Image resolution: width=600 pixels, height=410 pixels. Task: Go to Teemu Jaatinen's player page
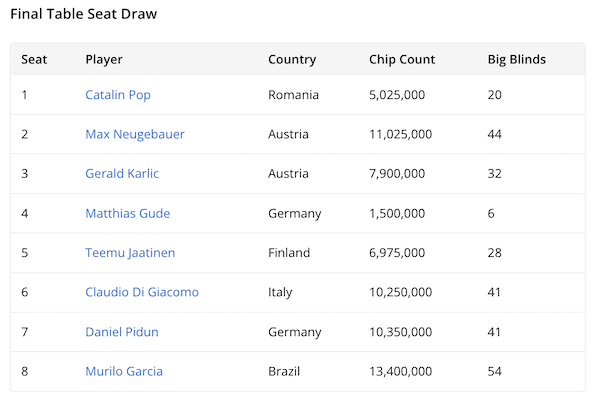(x=130, y=253)
